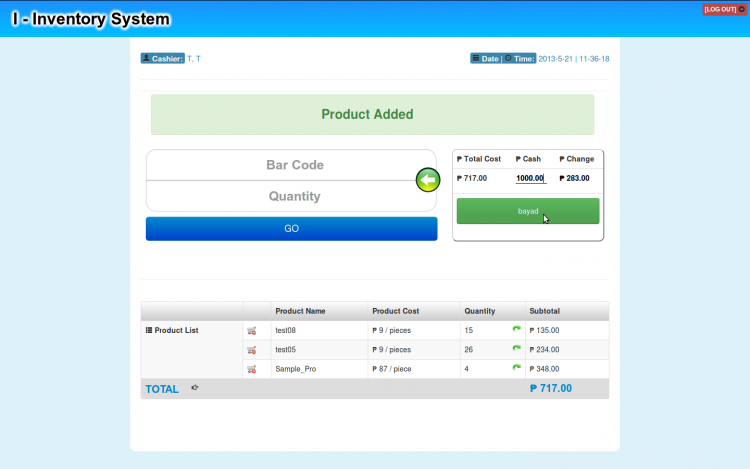Remove test05 using its cart icon

pyautogui.click(x=252, y=350)
